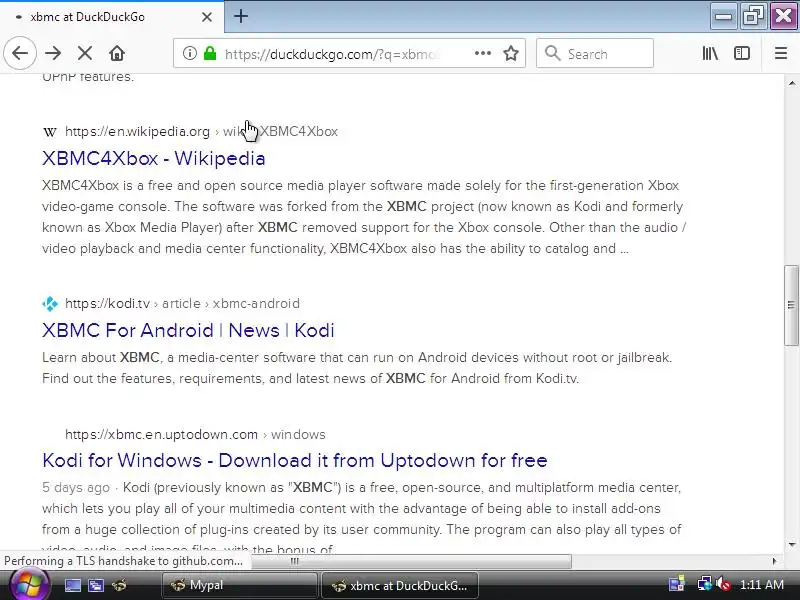Screen dimensions: 800x600
Task: Open the browser home page
Action: pyautogui.click(x=117, y=53)
